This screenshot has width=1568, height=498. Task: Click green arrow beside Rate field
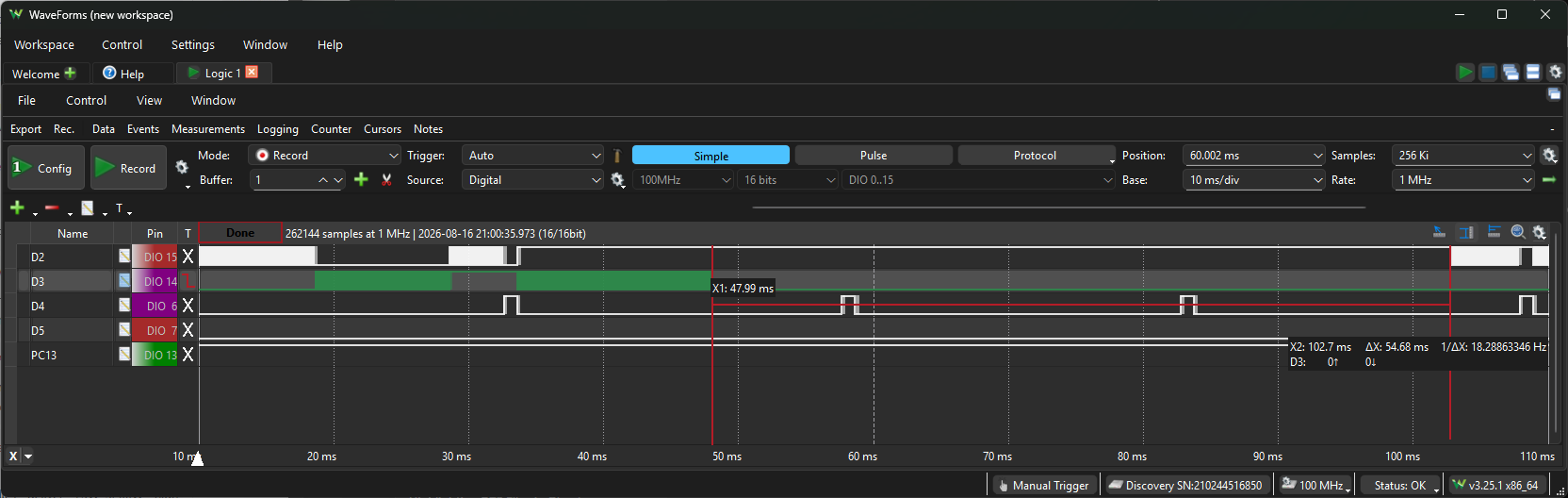click(1549, 179)
